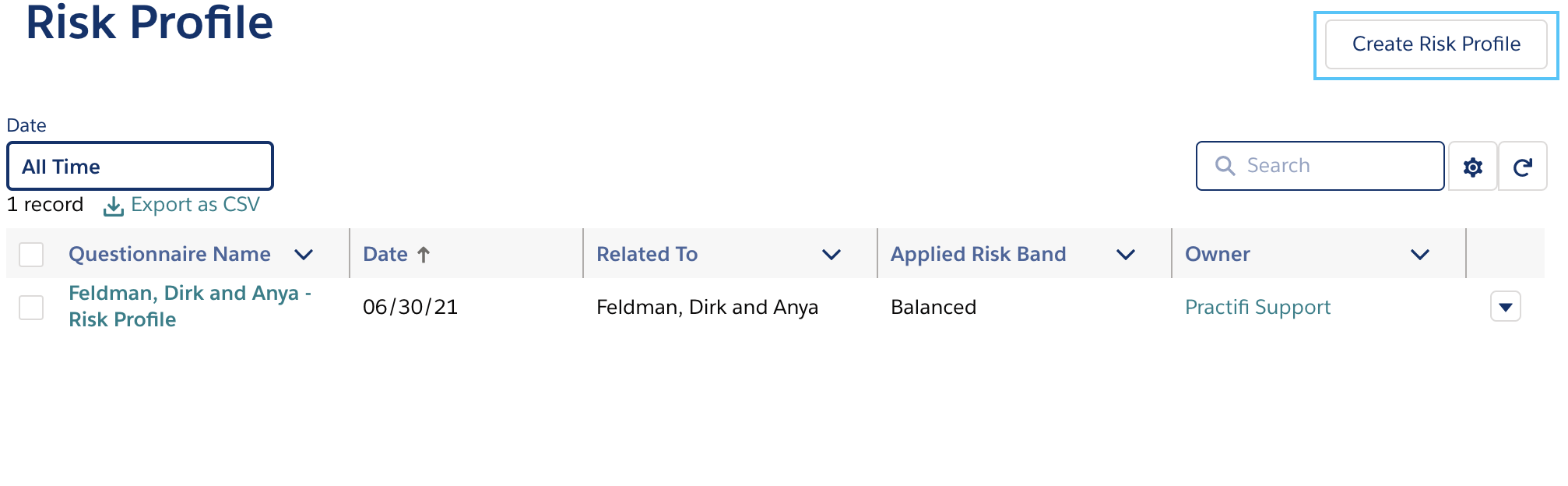Open the list settings gear icon

(1471, 166)
